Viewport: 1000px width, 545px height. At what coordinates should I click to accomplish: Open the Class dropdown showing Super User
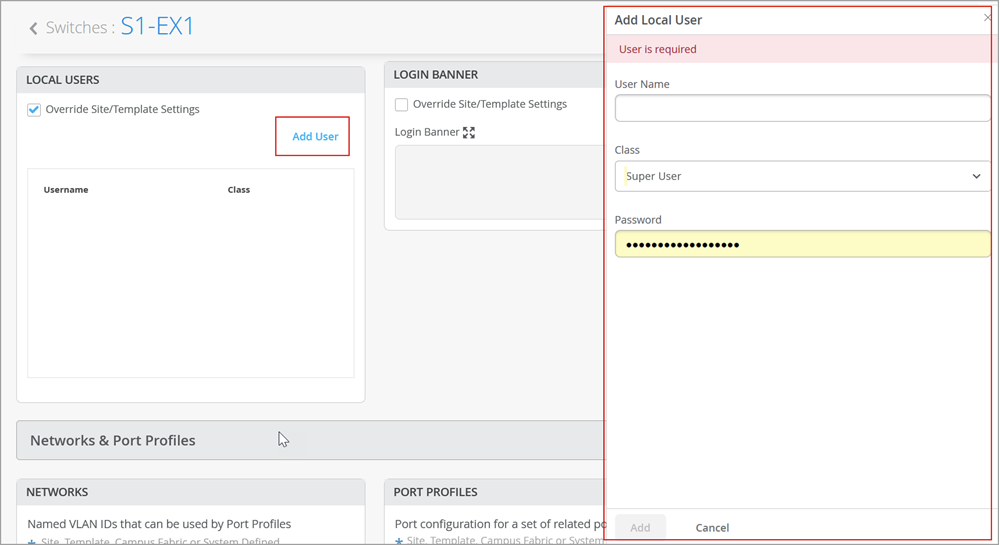(802, 176)
